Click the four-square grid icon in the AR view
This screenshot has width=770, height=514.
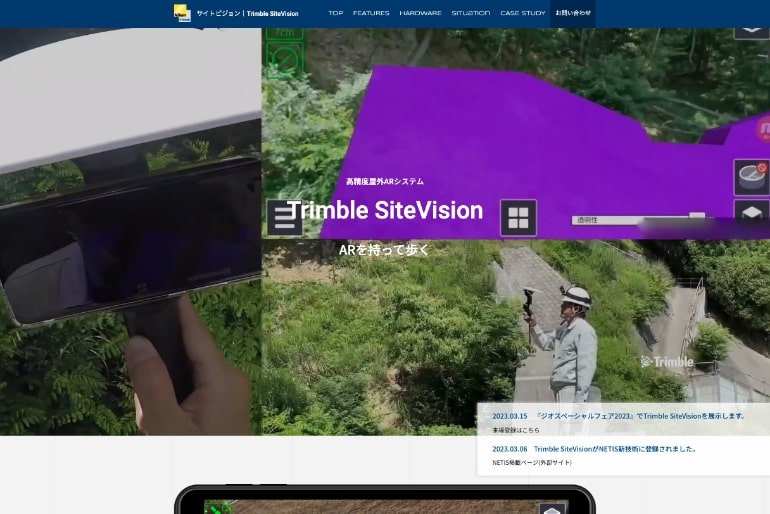(518, 218)
